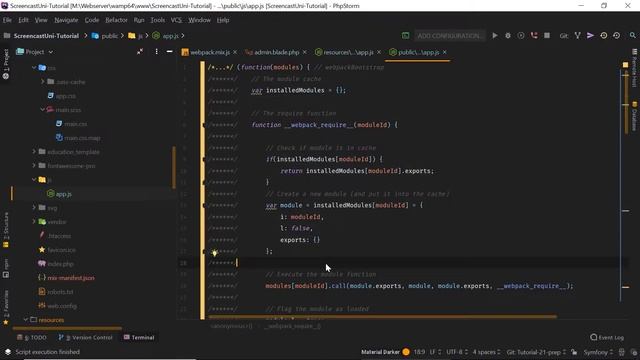This screenshot has height=360, width=640.
Task: Close the webpack.mix.js tab
Action: tap(235, 52)
